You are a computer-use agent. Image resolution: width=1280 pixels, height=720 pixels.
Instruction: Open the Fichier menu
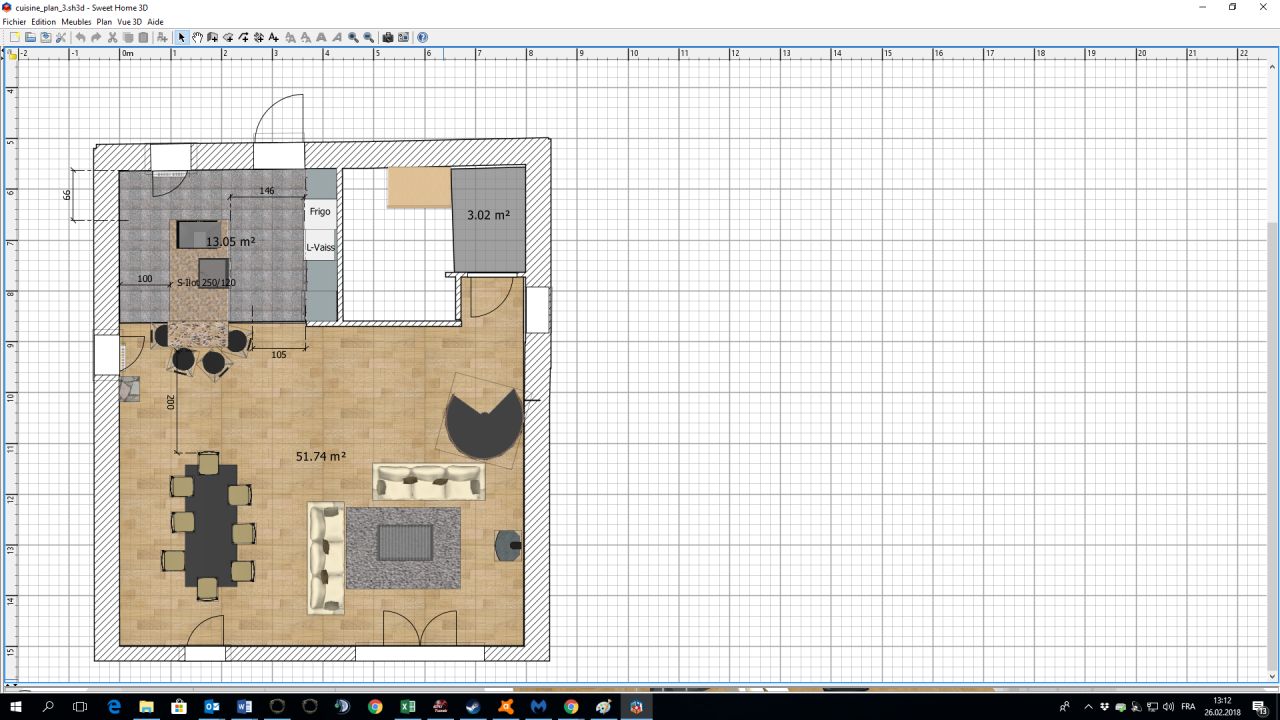point(14,21)
